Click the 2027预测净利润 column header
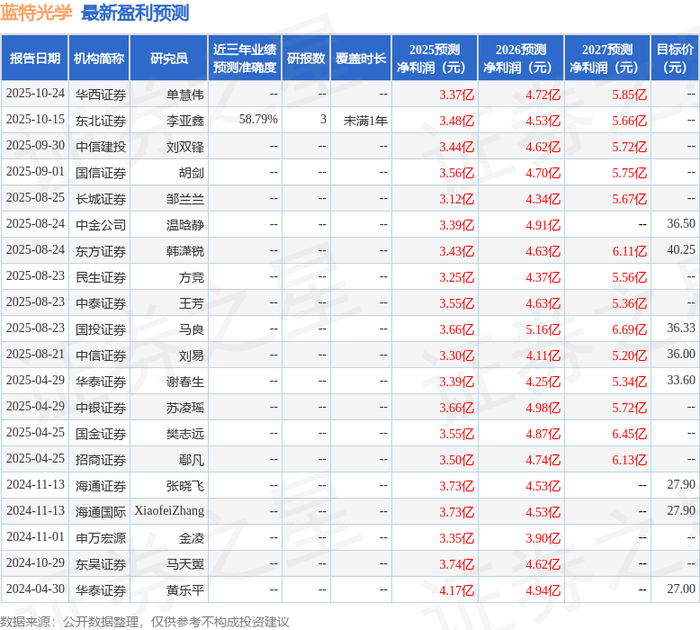Image resolution: width=700 pixels, height=630 pixels. coord(607,58)
